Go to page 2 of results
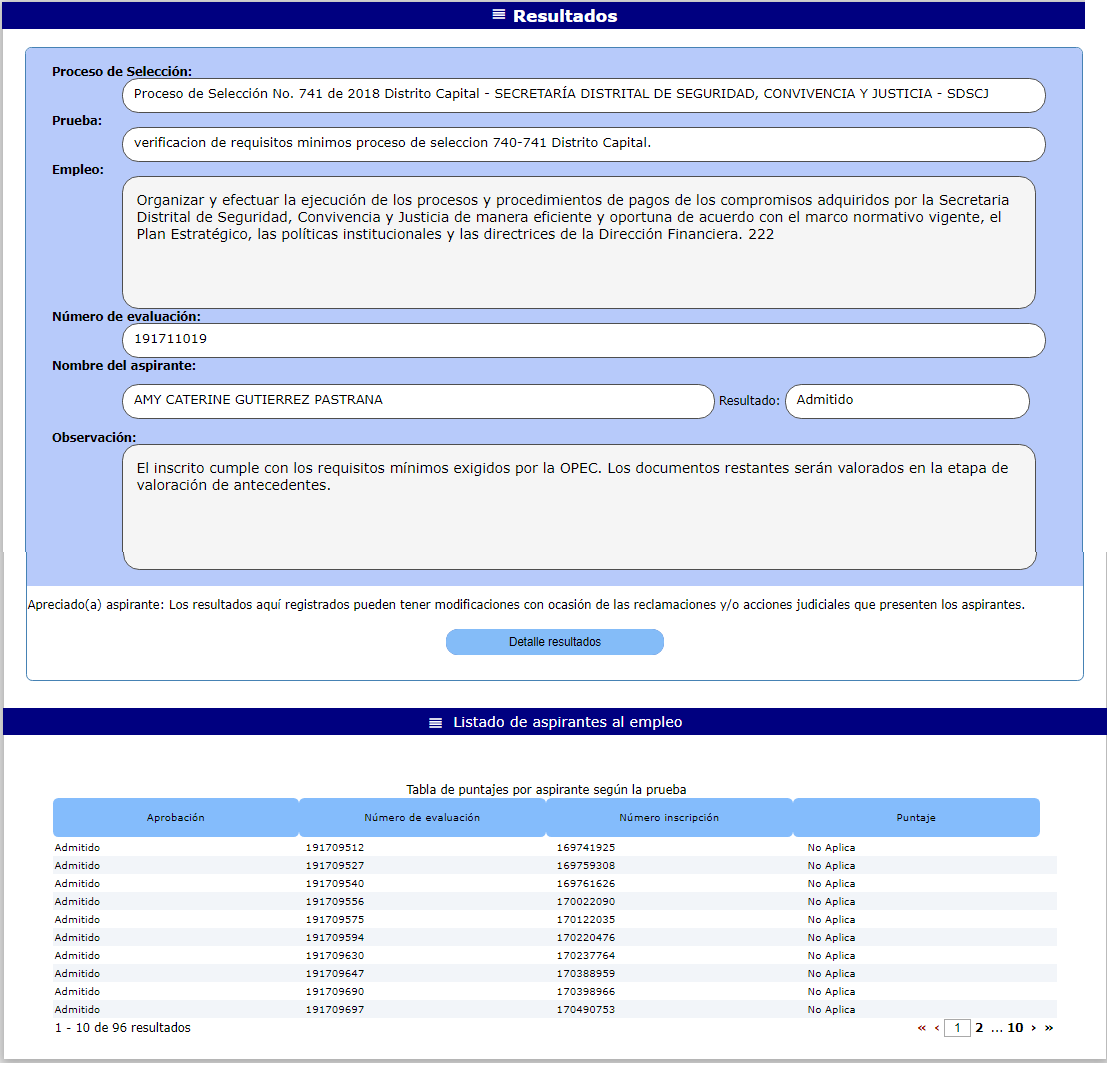 pyautogui.click(x=979, y=1028)
